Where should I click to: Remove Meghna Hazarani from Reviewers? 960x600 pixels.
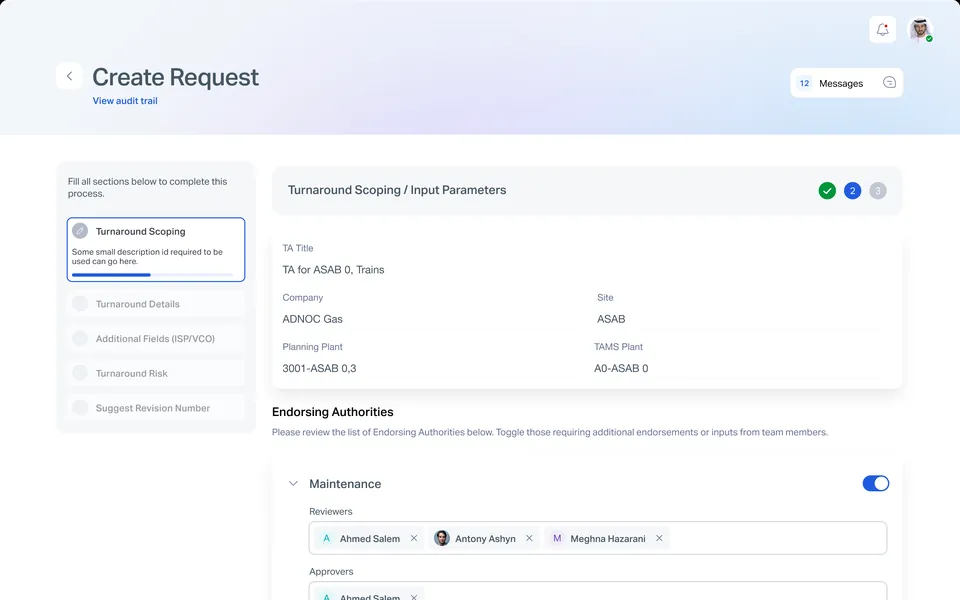pos(659,538)
